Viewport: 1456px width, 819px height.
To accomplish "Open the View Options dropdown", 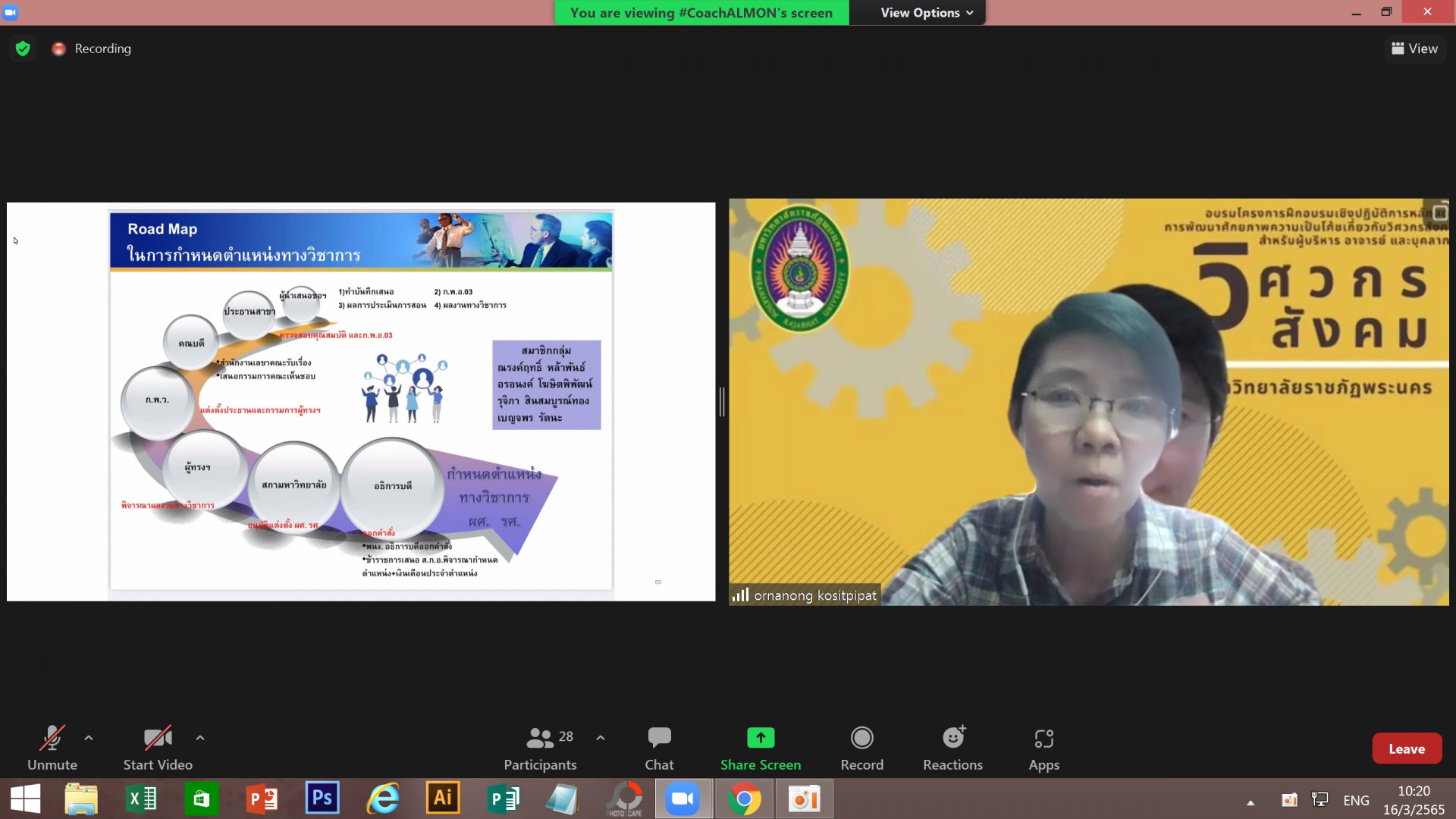I will (x=926, y=13).
